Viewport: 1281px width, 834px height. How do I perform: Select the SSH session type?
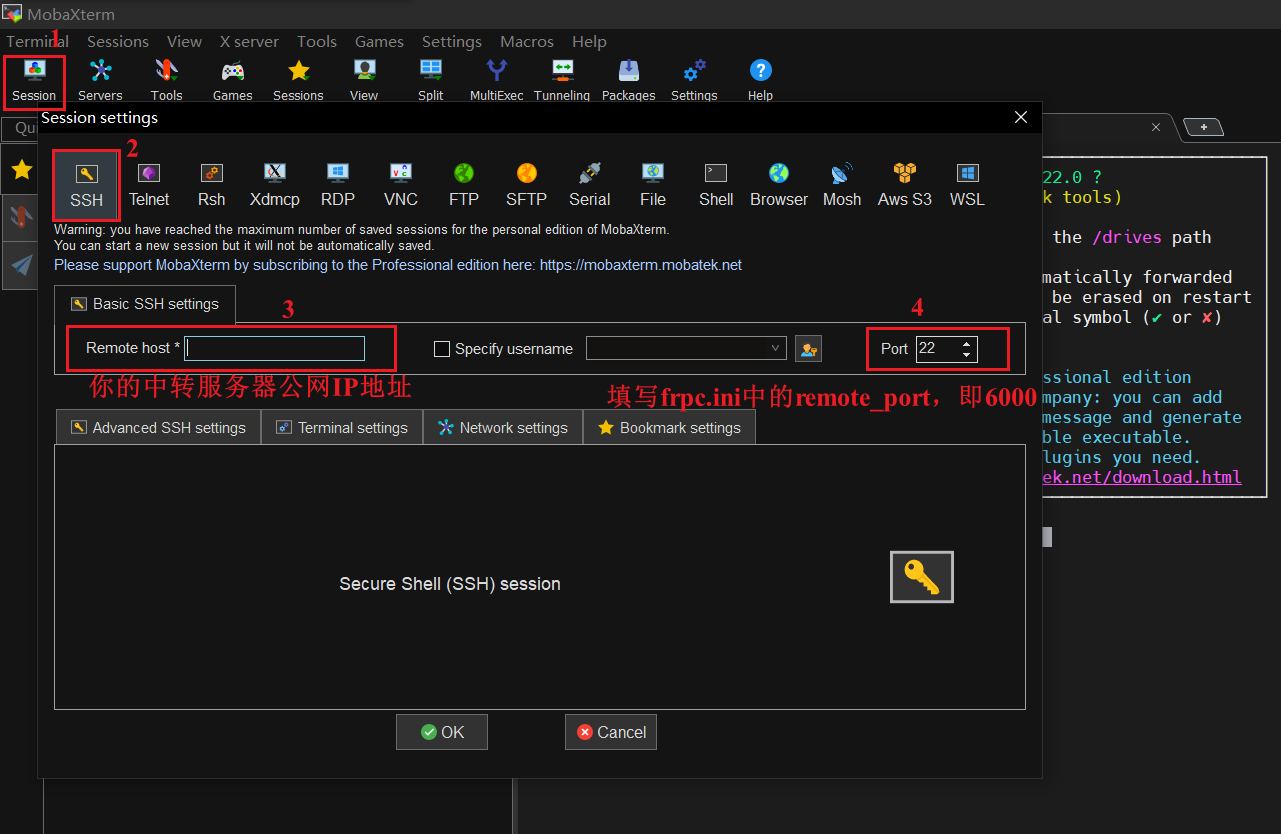(x=86, y=185)
